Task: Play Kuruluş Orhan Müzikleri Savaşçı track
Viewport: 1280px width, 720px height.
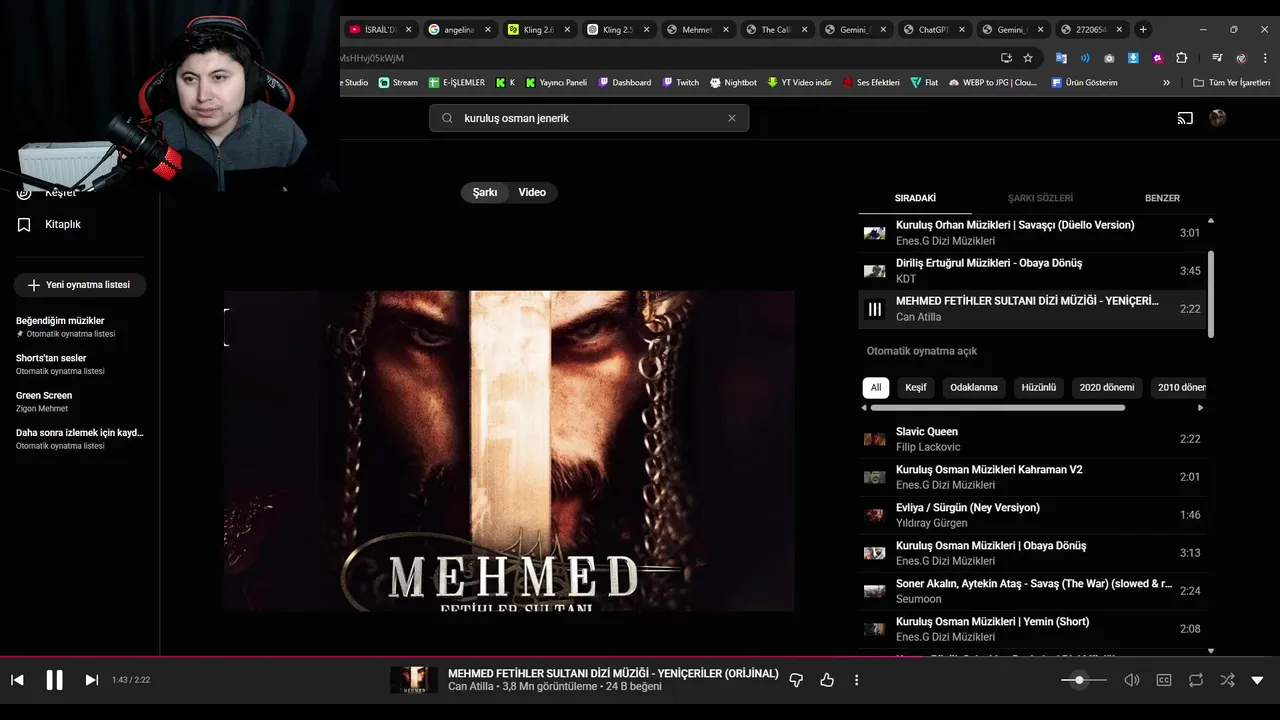Action: [x=1032, y=233]
